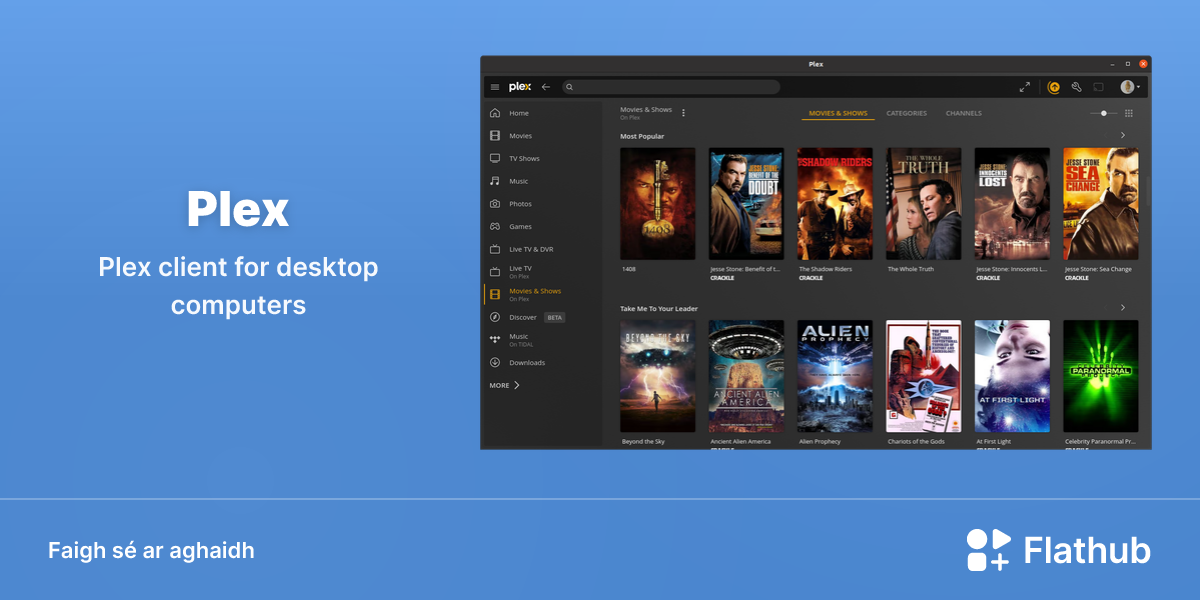The image size is (1200, 600).
Task: Open the three-dot Movies & Shows menu
Action: [x=684, y=113]
